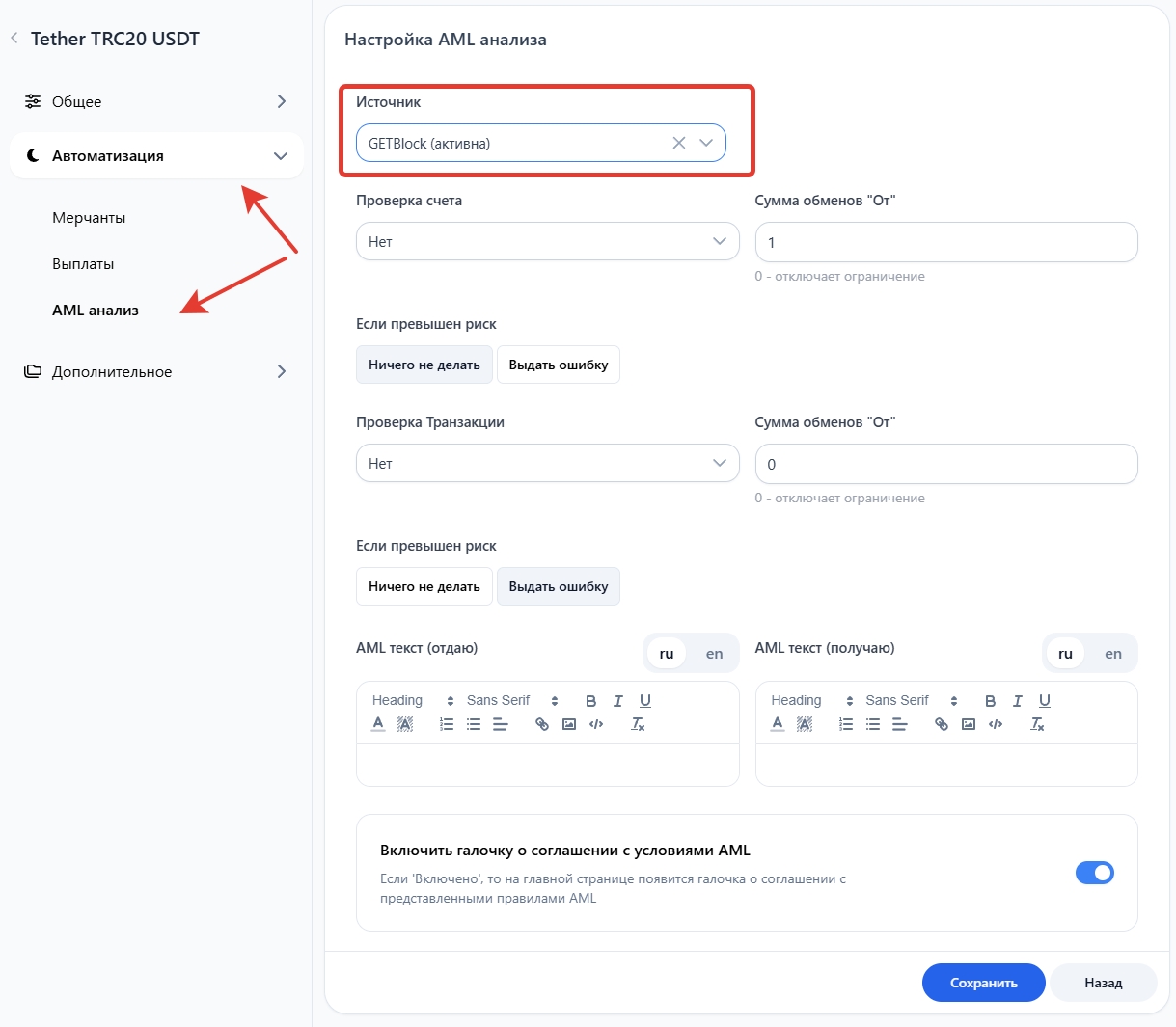Open Выплаты in the sidebar

tap(83, 264)
